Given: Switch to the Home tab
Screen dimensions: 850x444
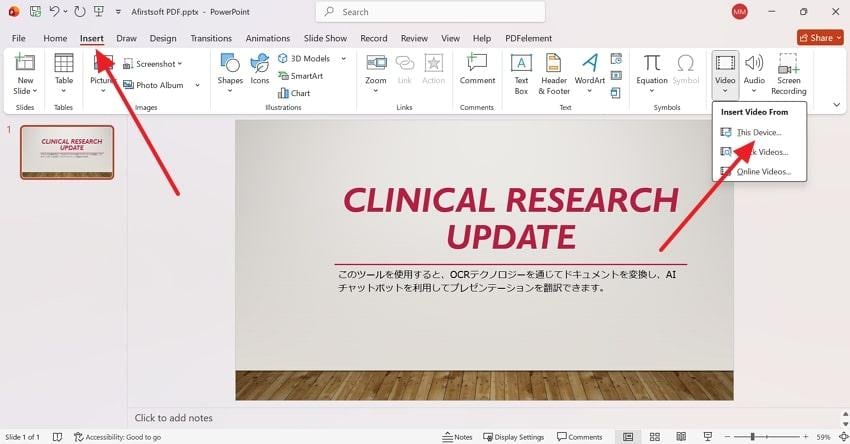Looking at the screenshot, I should click(x=55, y=38).
